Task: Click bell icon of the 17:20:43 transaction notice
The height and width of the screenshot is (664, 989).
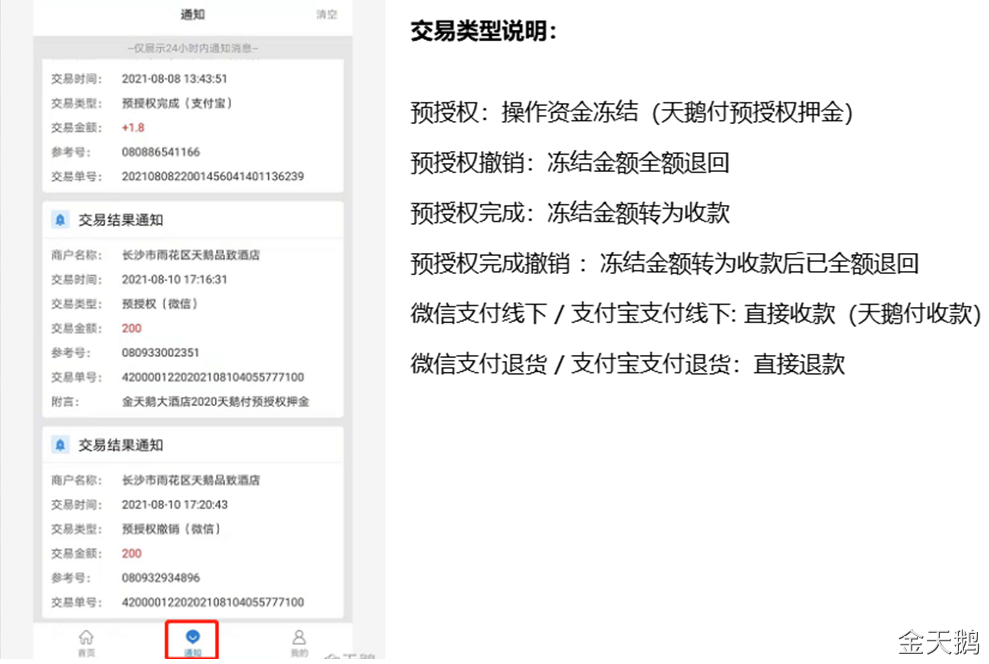Action: (x=60, y=445)
